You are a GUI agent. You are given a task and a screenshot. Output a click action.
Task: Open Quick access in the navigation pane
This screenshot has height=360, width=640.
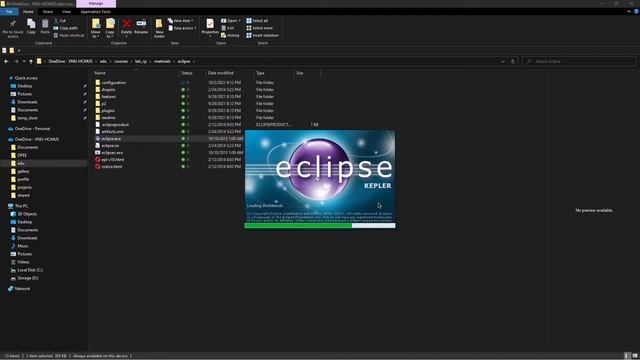pos(26,78)
